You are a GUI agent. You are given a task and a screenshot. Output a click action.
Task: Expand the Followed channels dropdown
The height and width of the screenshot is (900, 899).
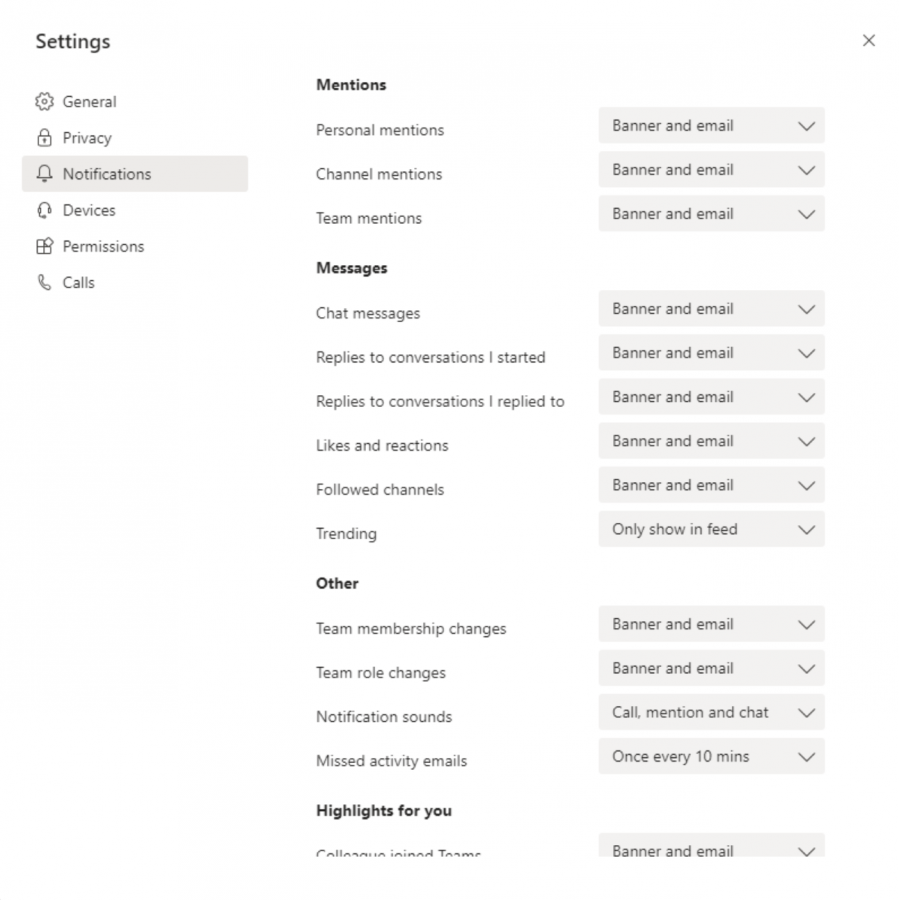(x=711, y=485)
